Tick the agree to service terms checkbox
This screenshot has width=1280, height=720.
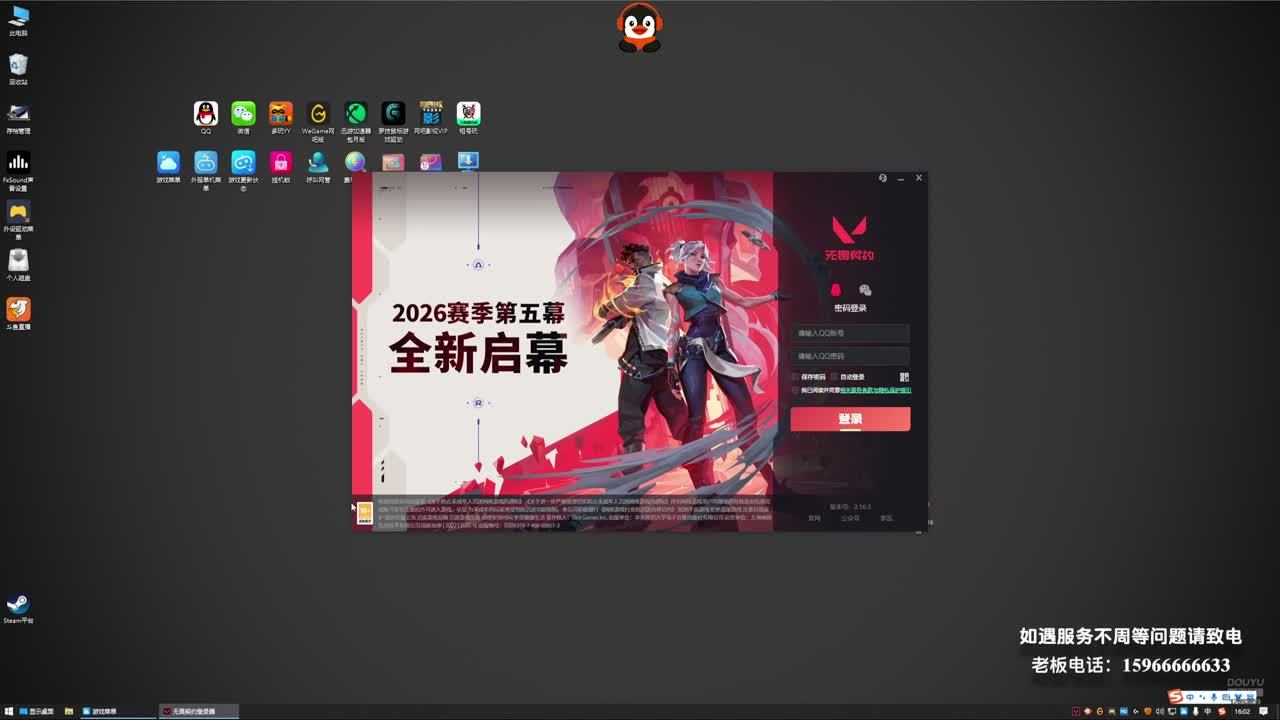[796, 390]
